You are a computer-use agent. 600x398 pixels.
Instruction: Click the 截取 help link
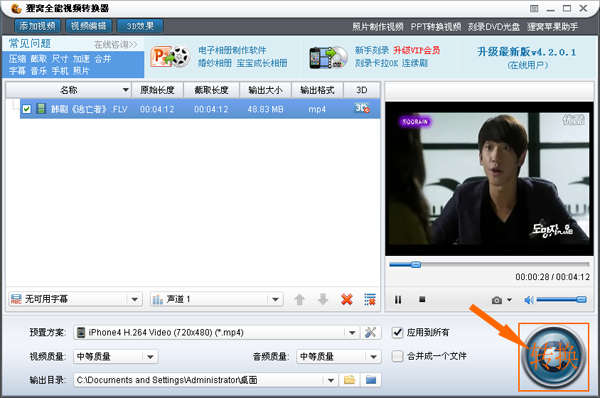click(x=39, y=59)
